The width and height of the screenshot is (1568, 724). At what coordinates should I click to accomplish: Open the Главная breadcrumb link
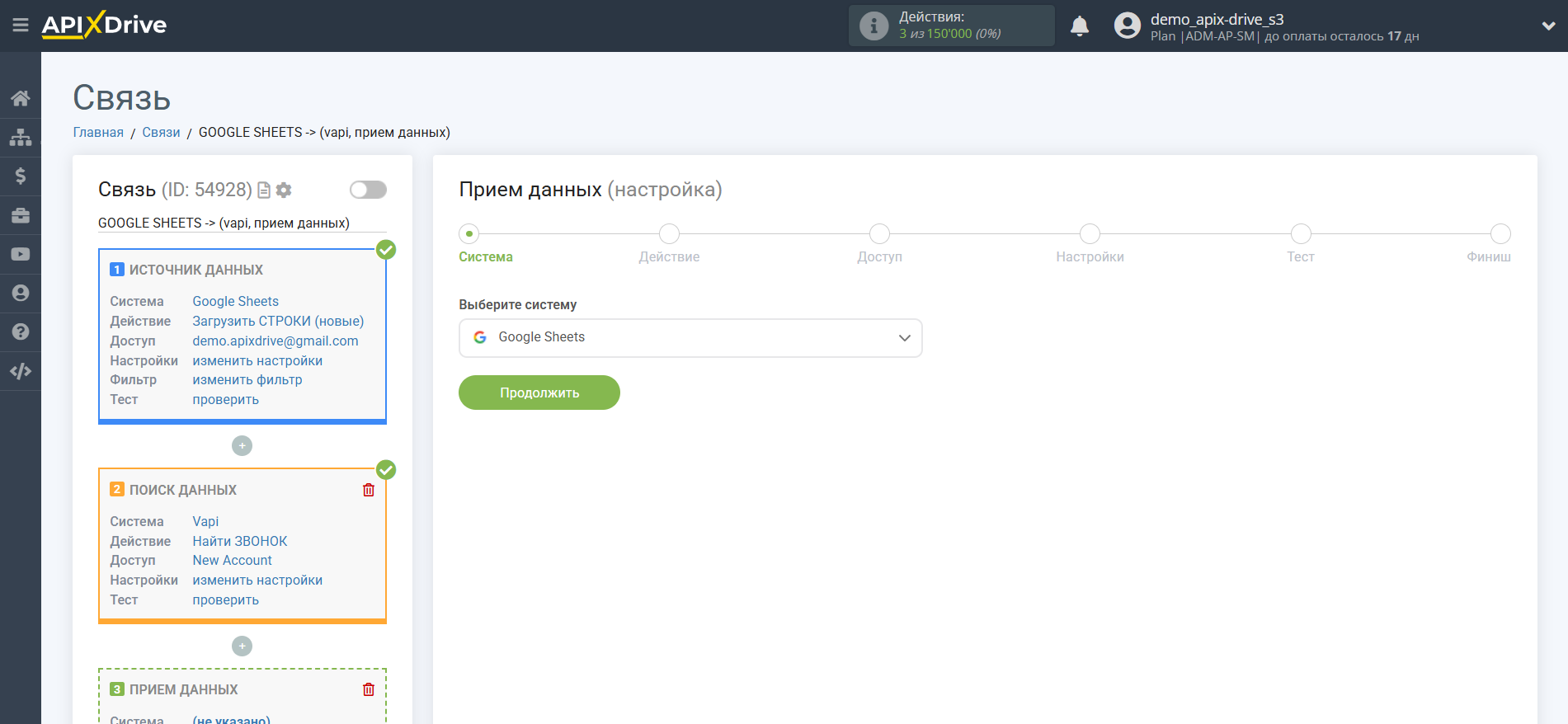(x=98, y=133)
